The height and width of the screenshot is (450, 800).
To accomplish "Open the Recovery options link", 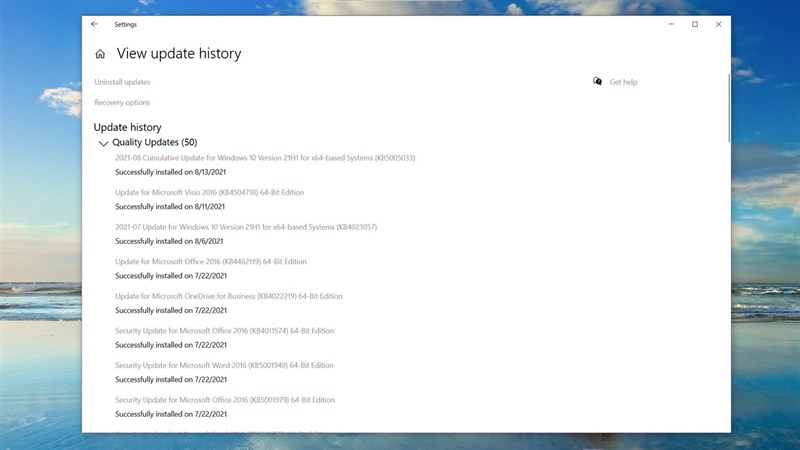I will [x=122, y=103].
